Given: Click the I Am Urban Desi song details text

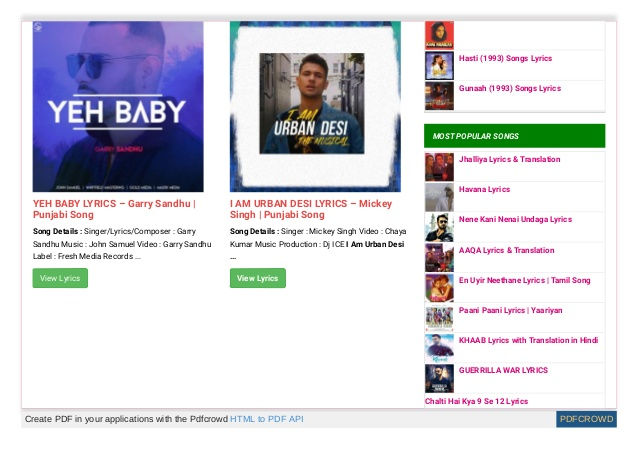Looking at the screenshot, I should 318,244.
